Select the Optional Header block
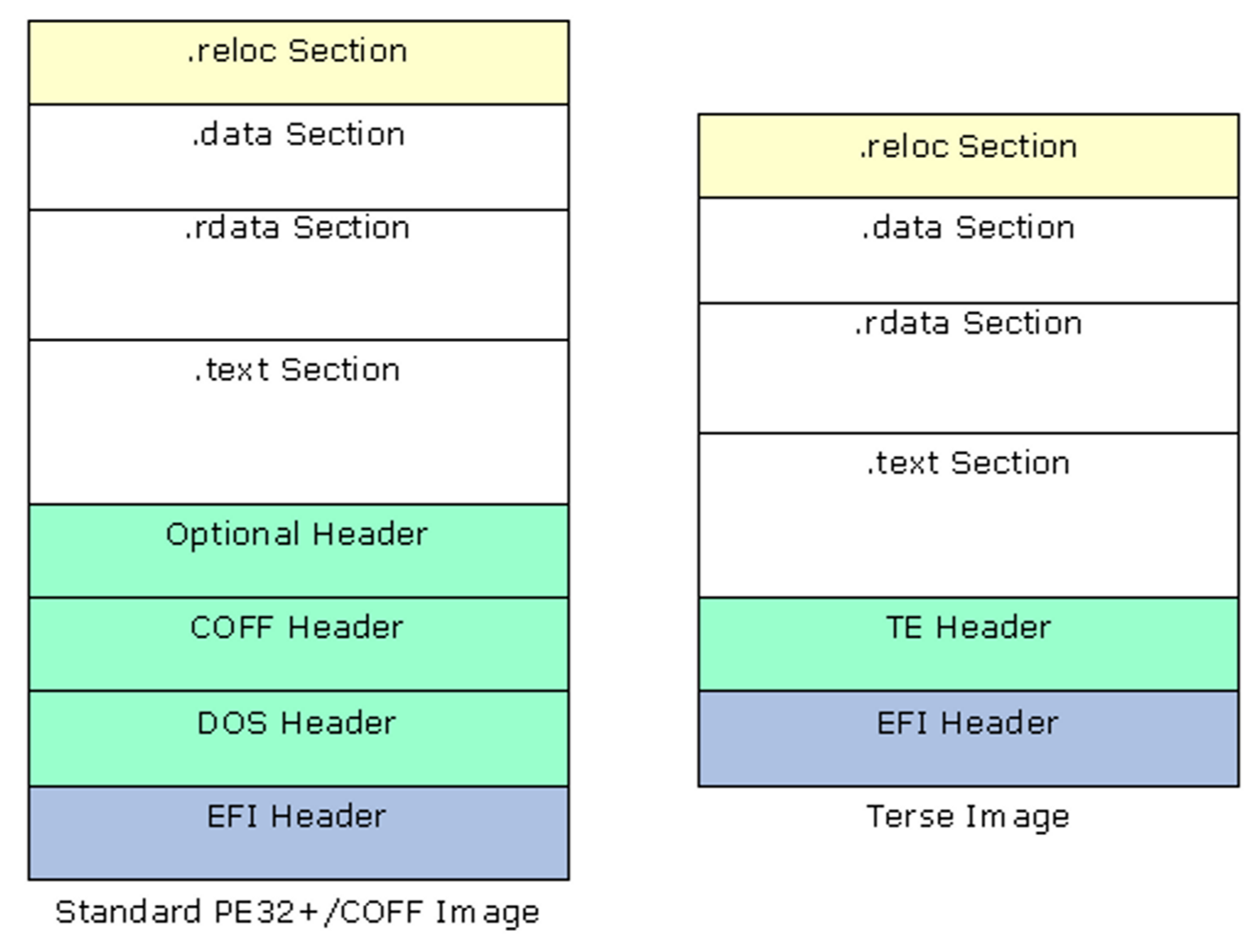This screenshot has height=952, width=1260. click(x=298, y=551)
